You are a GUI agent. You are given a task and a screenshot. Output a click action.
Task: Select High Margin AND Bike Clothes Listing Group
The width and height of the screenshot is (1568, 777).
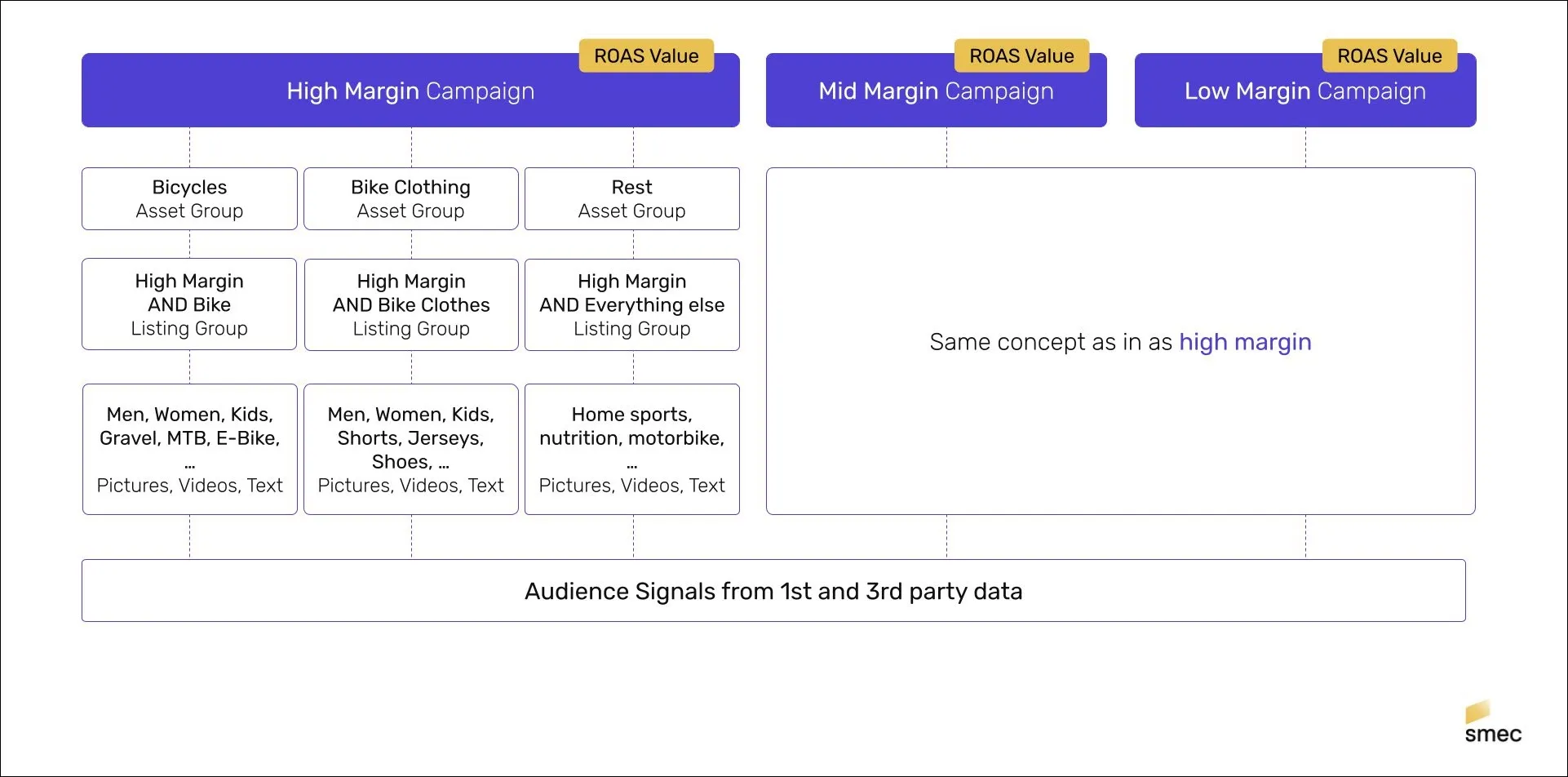pos(411,304)
